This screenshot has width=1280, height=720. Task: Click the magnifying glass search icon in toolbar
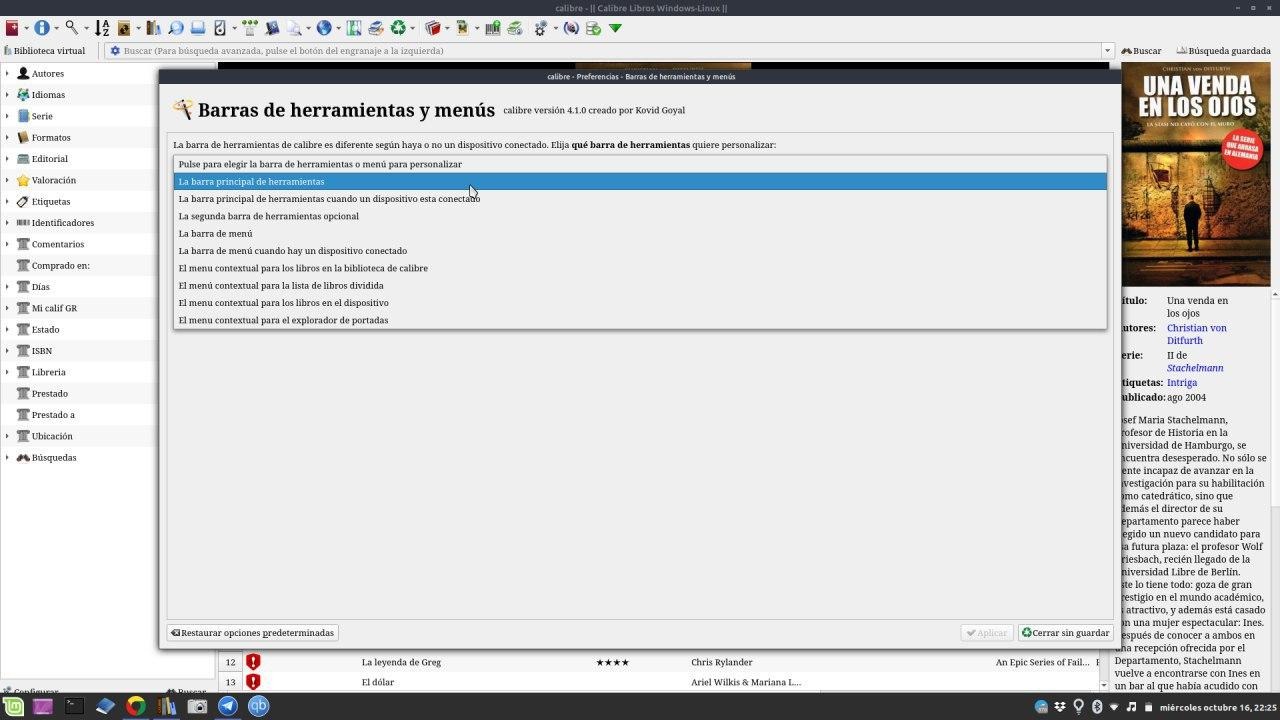coord(73,28)
